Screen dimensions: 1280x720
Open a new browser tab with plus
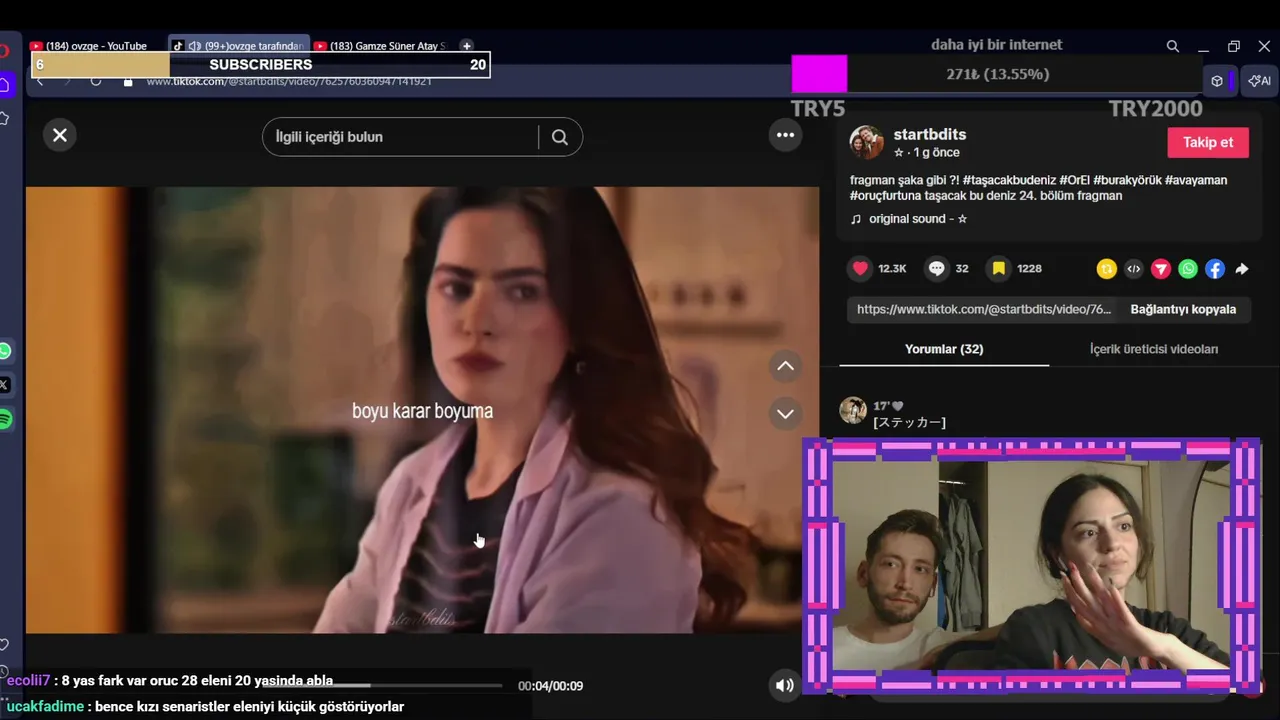point(466,46)
